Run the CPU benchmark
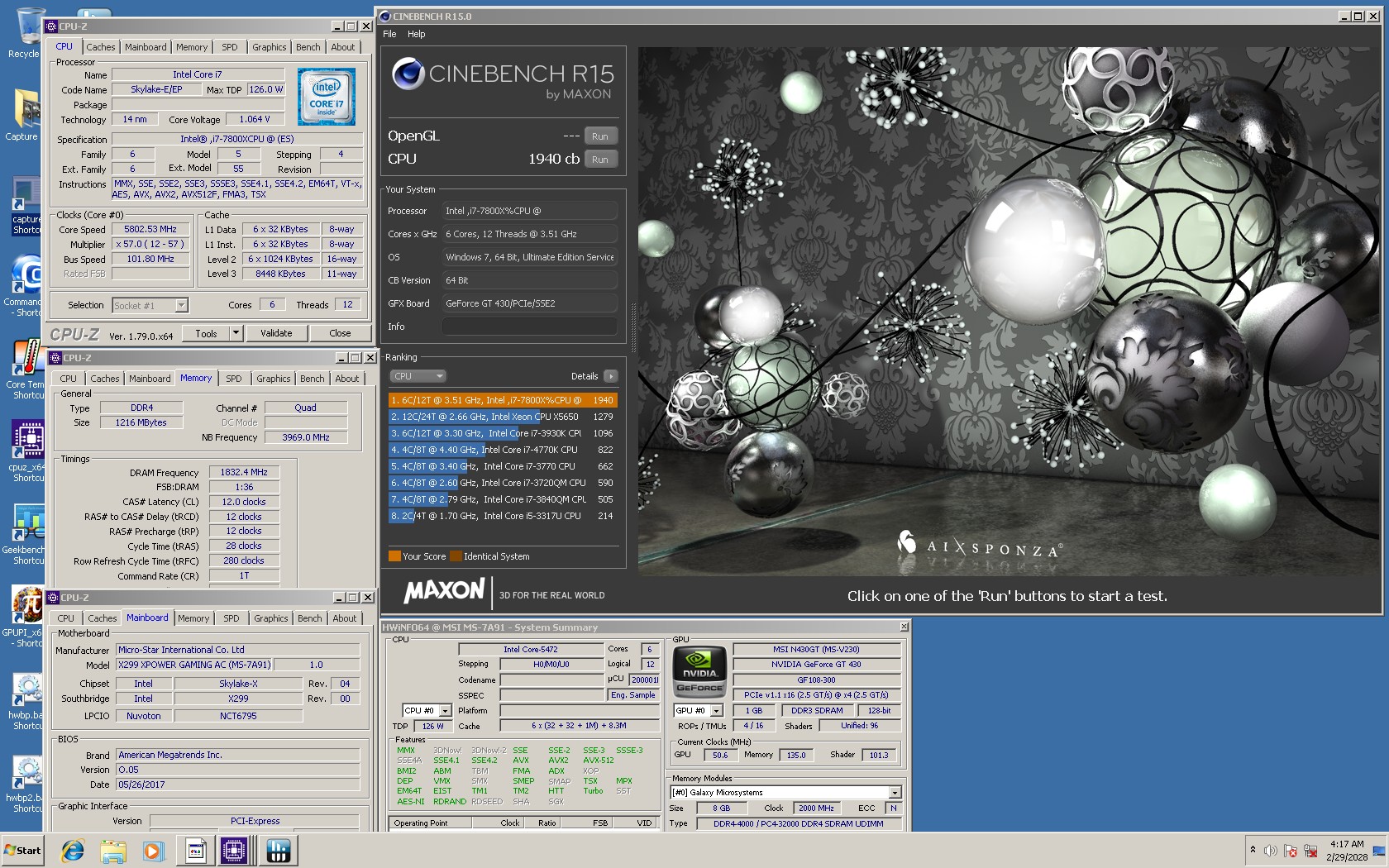Viewport: 1389px width, 868px height. 600,160
